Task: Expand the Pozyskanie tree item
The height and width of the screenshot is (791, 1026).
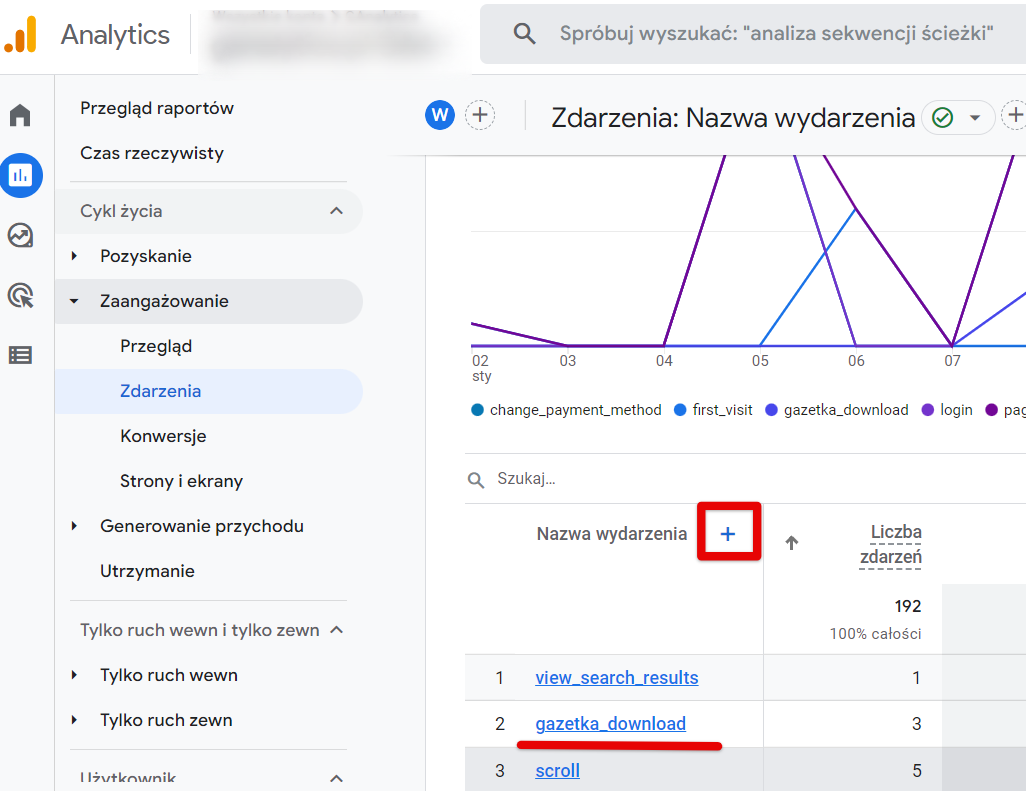Action: pyautogui.click(x=74, y=256)
